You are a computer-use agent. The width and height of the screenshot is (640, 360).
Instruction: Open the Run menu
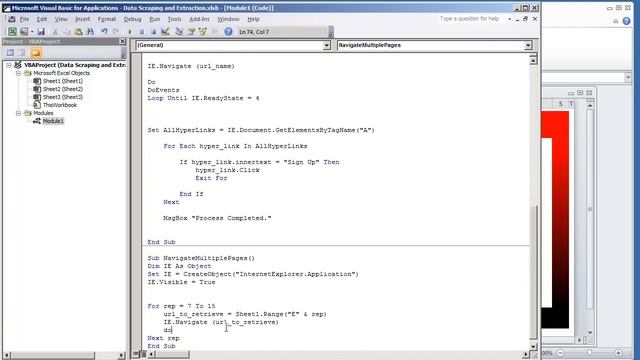(155, 19)
